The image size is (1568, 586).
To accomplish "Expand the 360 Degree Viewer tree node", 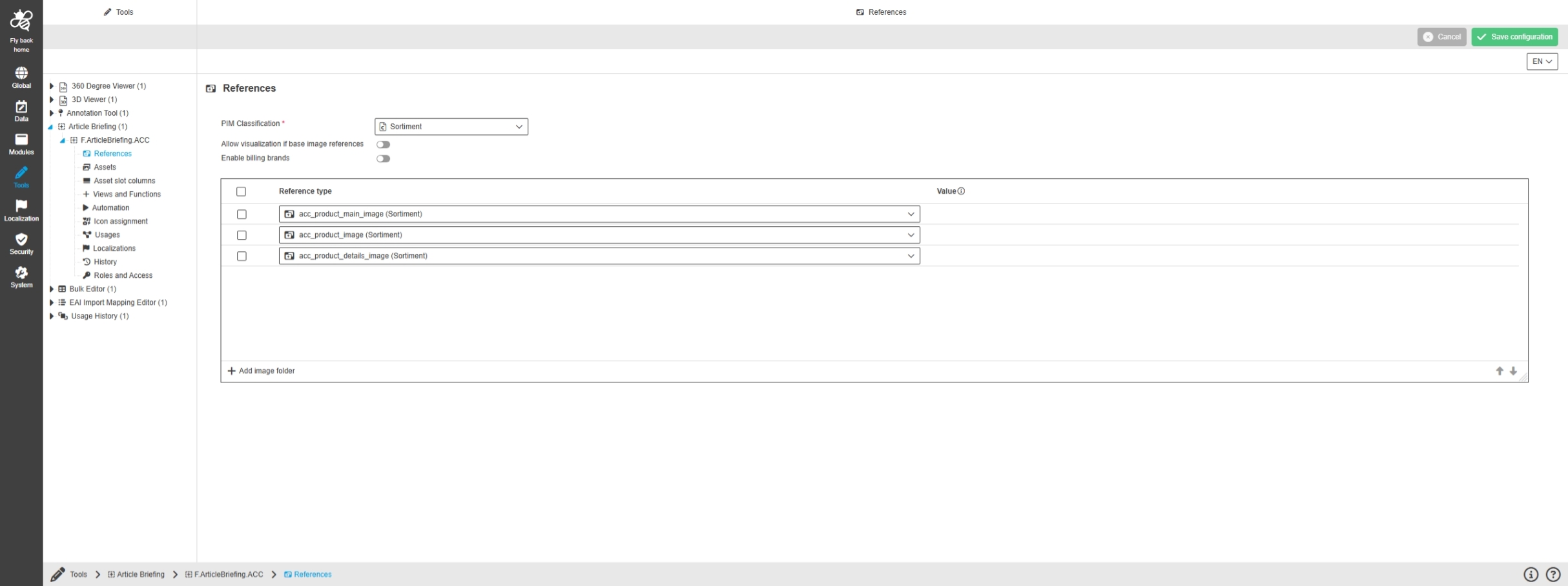I will pyautogui.click(x=52, y=86).
